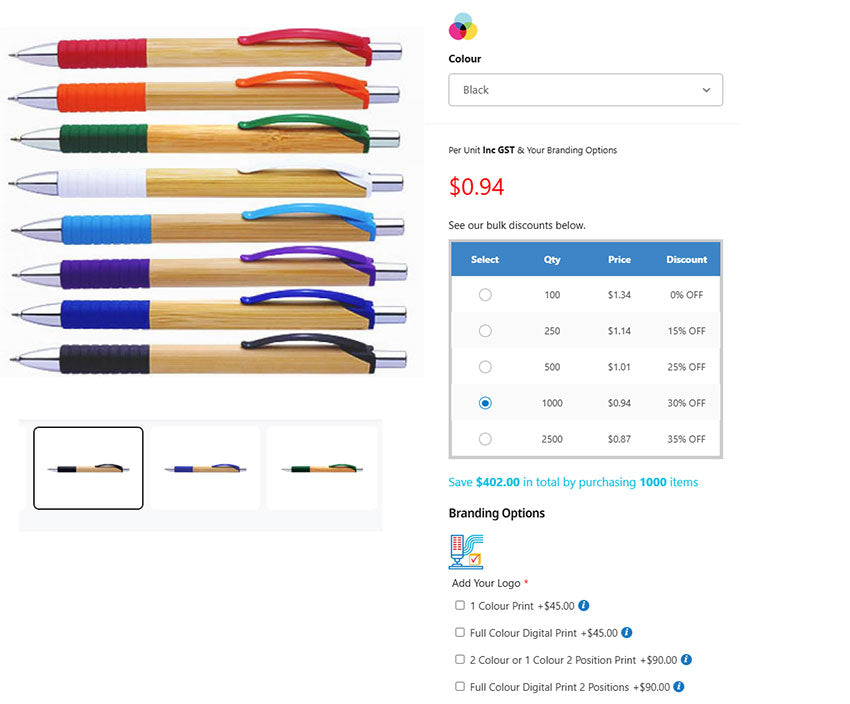This screenshot has height=704, width=850.
Task: Click info icon for Full Colour Digital Print +$45.00
Action: pyautogui.click(x=627, y=633)
